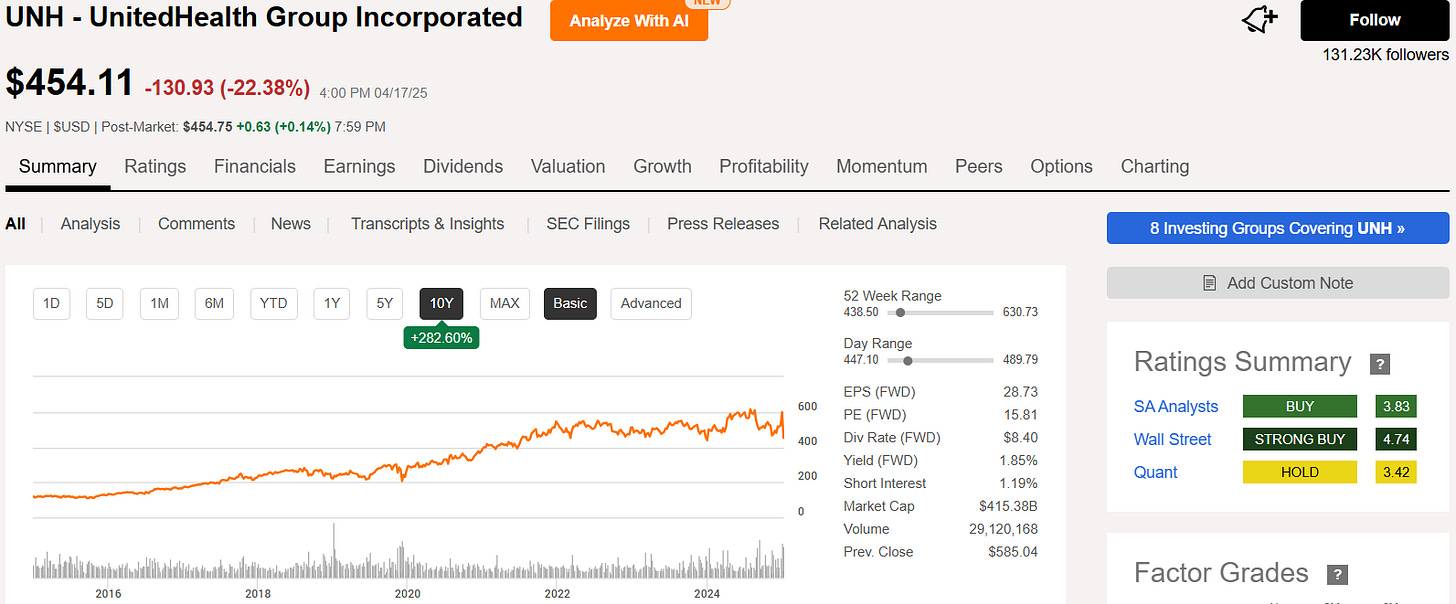Click the Day Range slider marker
This screenshot has height=604, width=1456.
[908, 360]
